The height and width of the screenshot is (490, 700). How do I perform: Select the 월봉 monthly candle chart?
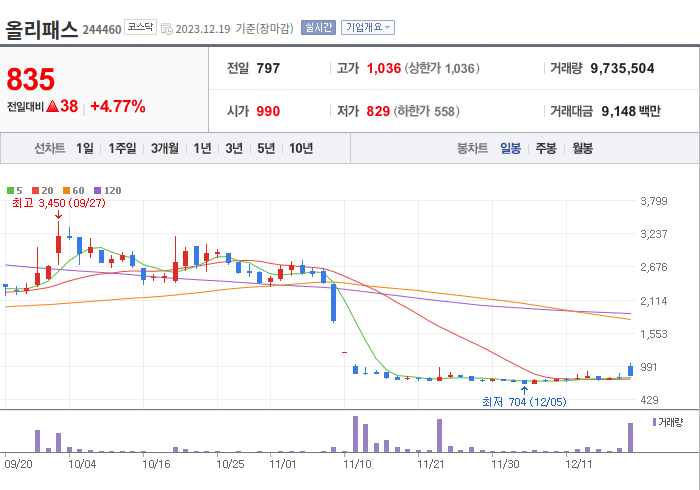click(x=583, y=148)
